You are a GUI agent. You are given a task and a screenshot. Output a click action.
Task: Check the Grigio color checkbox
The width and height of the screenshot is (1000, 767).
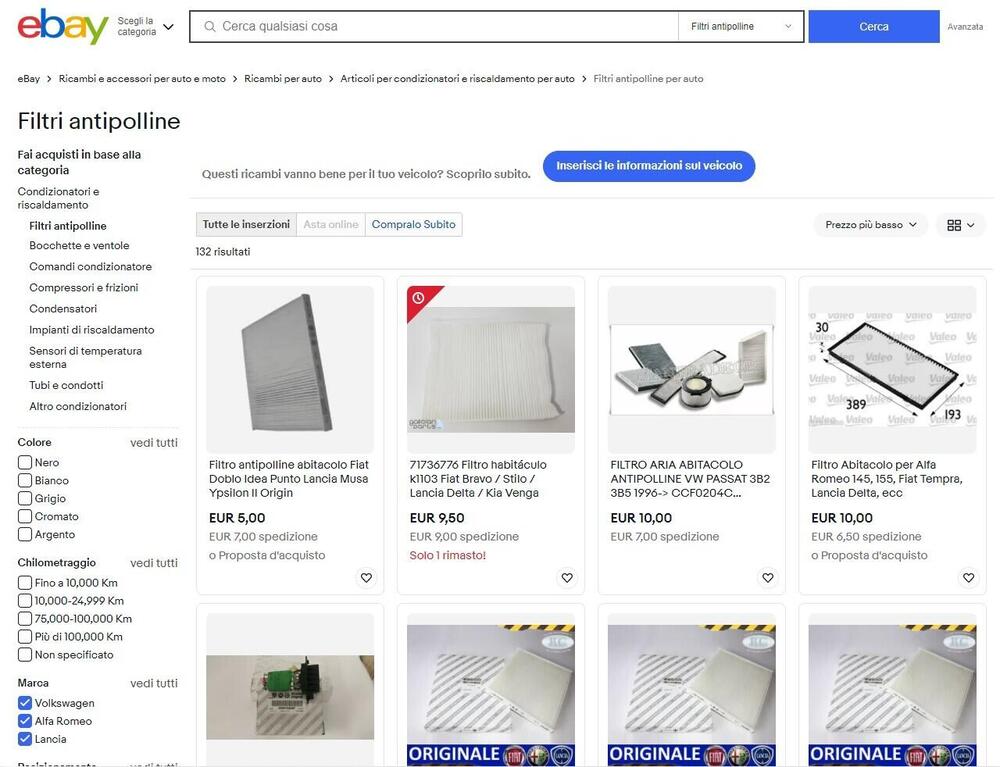click(25, 498)
